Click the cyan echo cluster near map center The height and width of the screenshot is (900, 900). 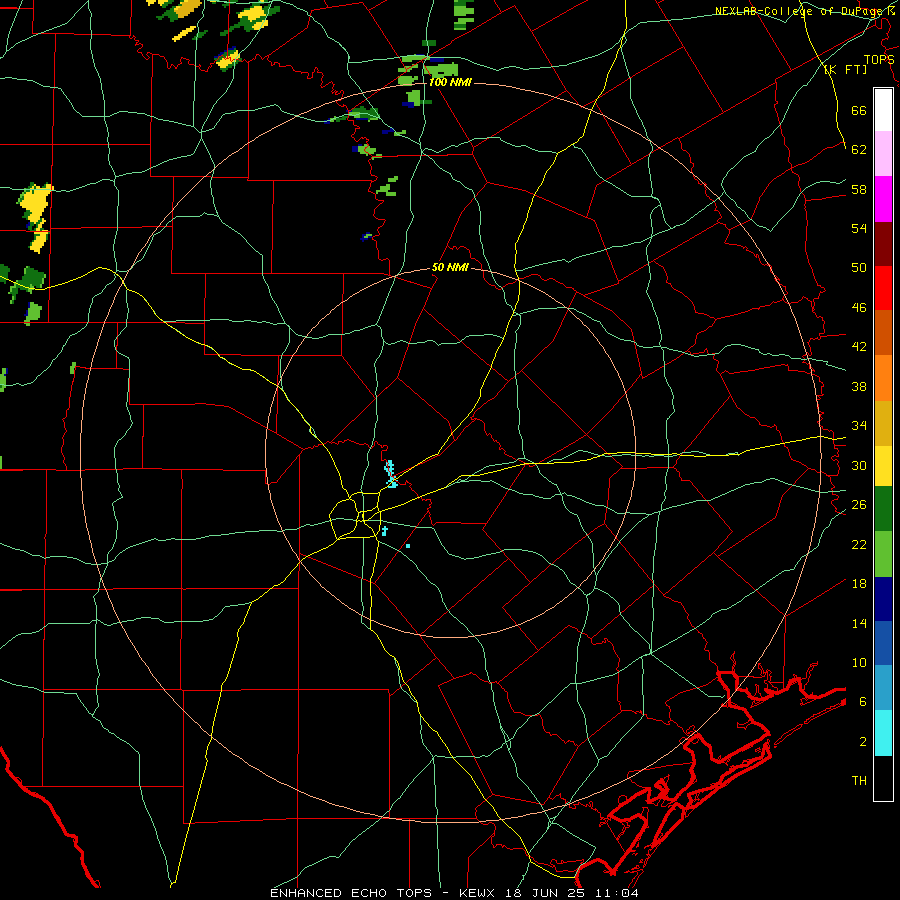[391, 474]
